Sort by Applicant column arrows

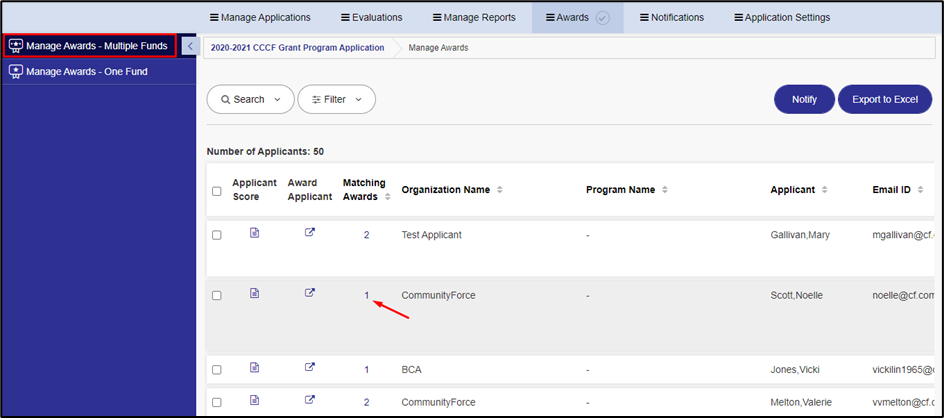click(825, 190)
